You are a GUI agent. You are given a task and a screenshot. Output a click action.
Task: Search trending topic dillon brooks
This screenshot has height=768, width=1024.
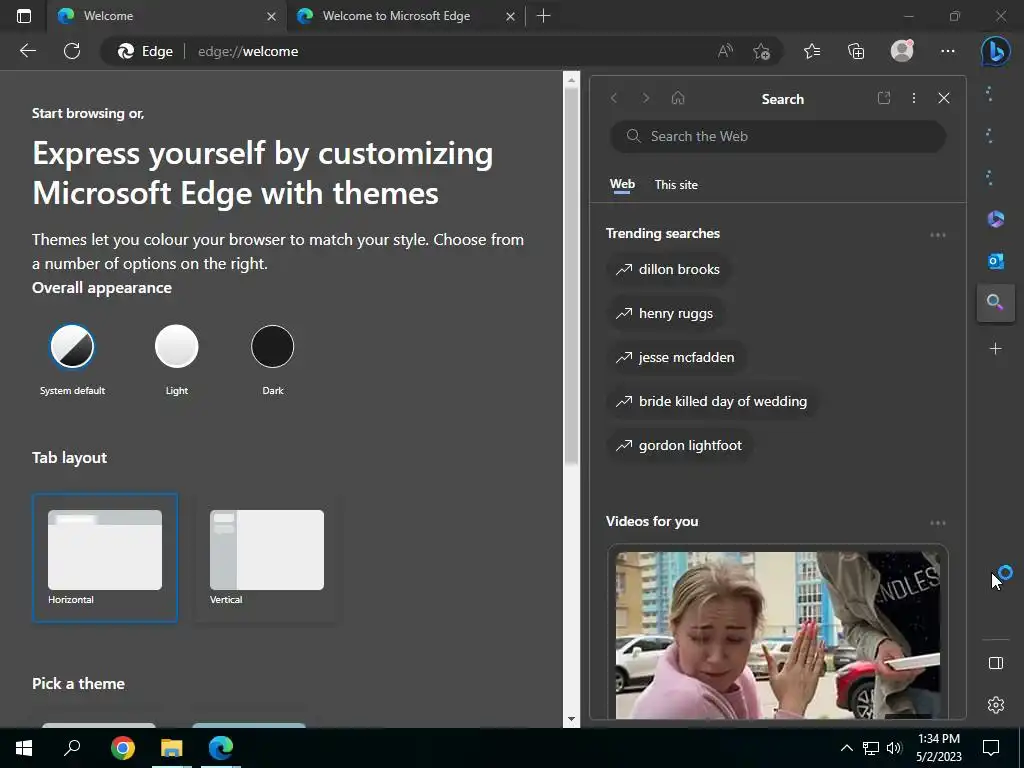point(667,270)
